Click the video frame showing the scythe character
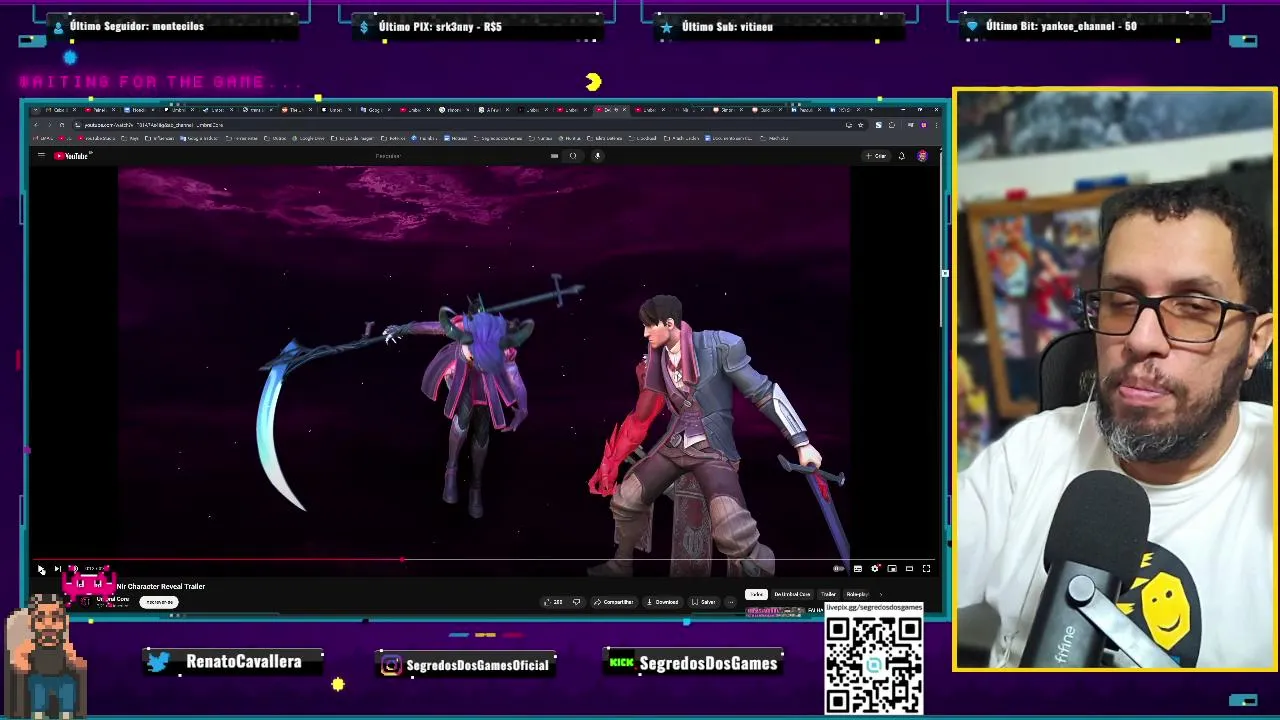The height and width of the screenshot is (720, 1280). [x=484, y=365]
